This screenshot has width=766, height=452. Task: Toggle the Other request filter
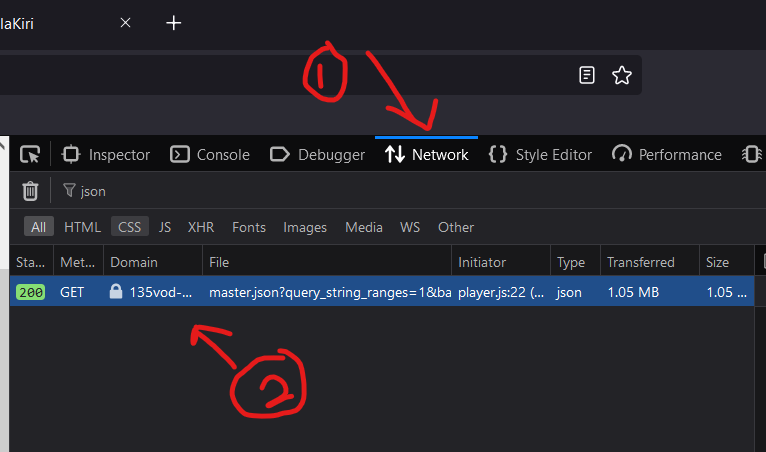(456, 227)
